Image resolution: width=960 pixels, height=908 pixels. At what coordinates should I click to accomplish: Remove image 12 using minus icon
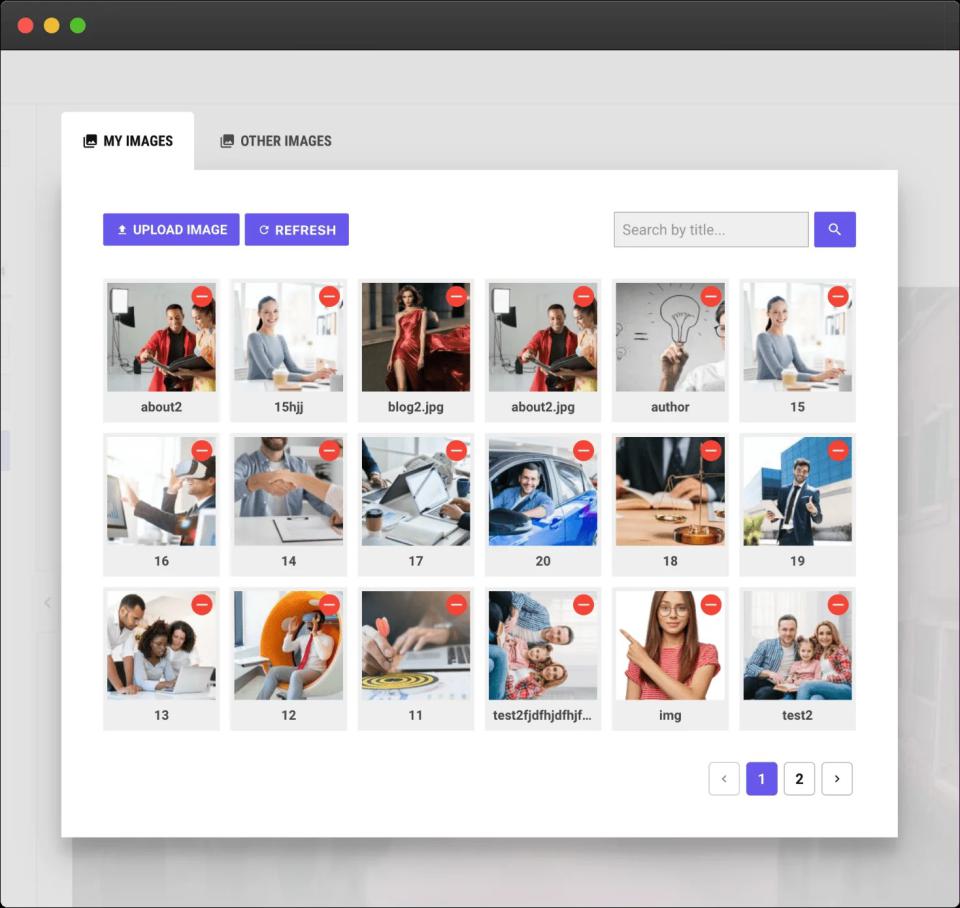[x=329, y=605]
